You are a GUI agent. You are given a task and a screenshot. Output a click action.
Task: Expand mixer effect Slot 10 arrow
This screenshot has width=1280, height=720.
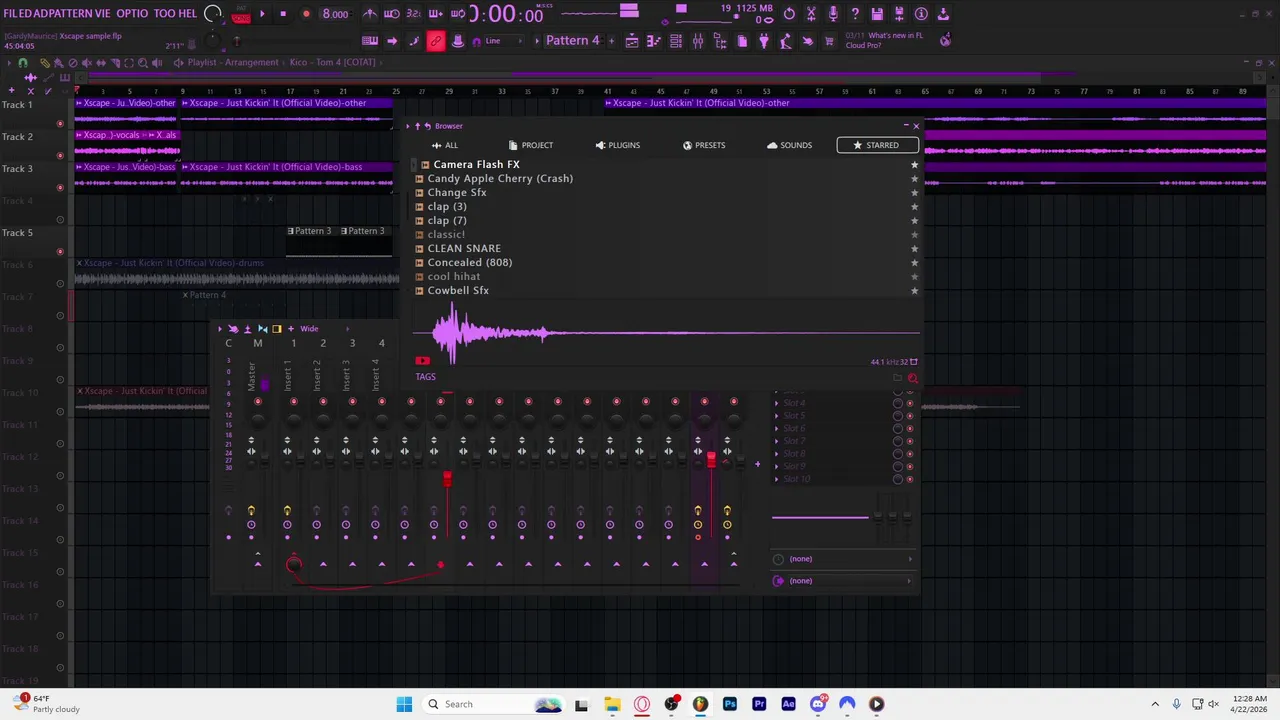point(777,479)
